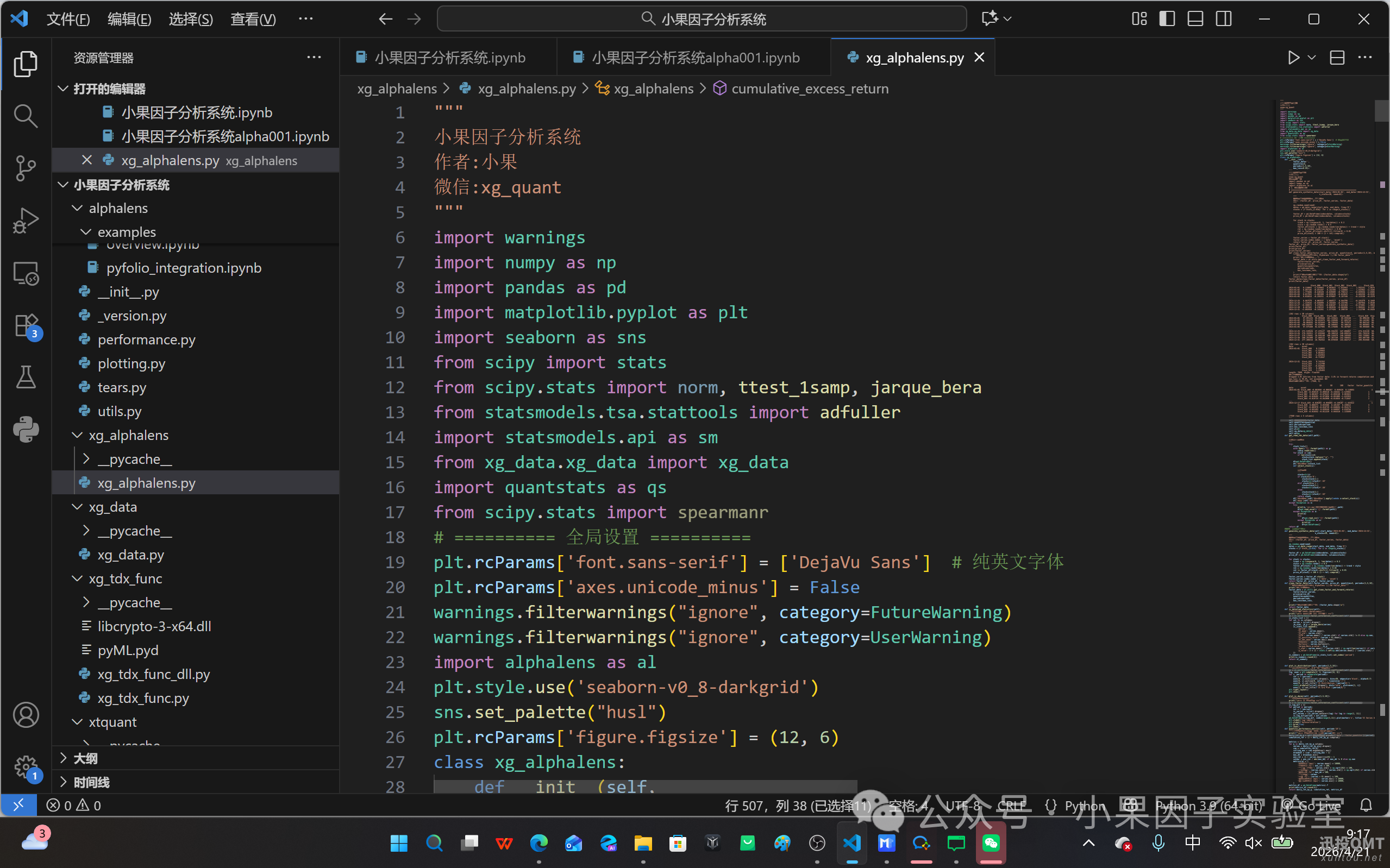Screen dimensions: 1390x868
Task: Select the Python view in the activity bar
Action: coord(25,430)
